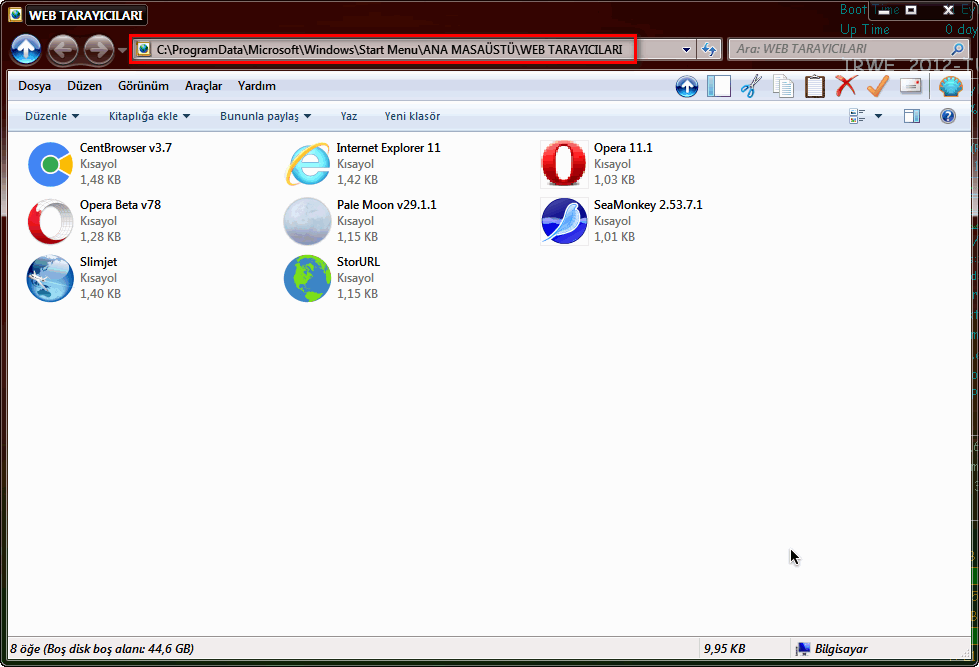Click the Cut scissors icon
This screenshot has height=667, width=979.
pyautogui.click(x=751, y=86)
